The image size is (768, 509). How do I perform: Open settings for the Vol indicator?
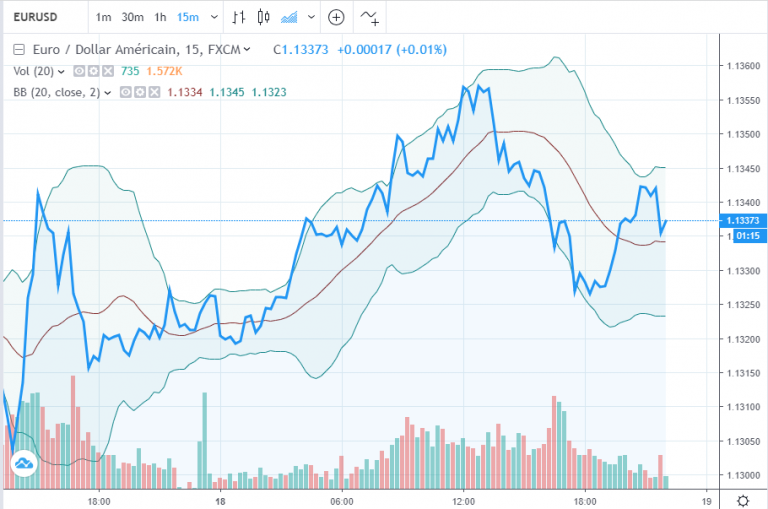[x=94, y=72]
